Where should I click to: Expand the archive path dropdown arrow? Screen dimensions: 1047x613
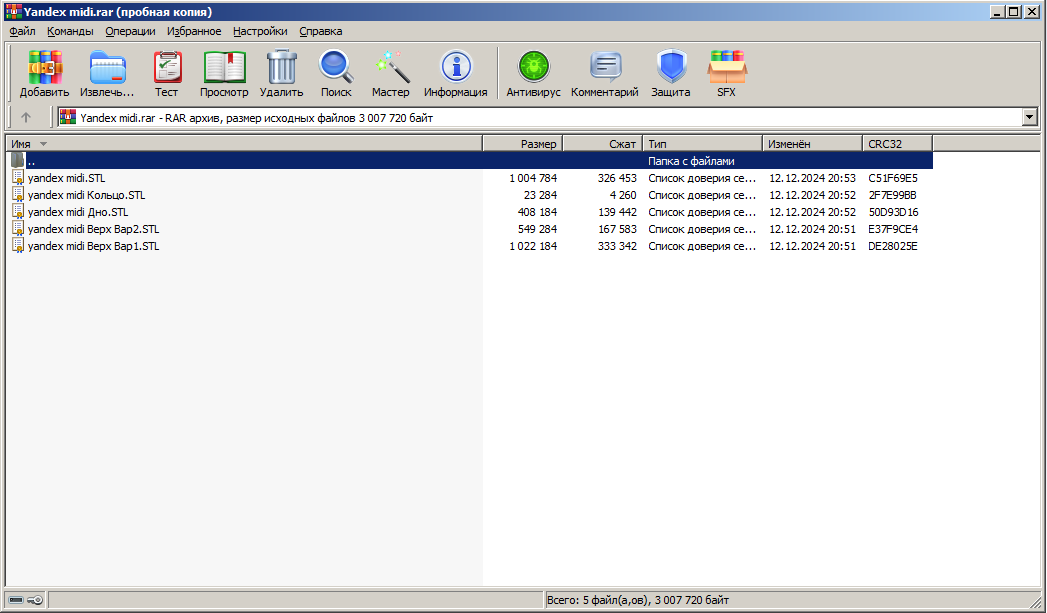coord(1030,118)
